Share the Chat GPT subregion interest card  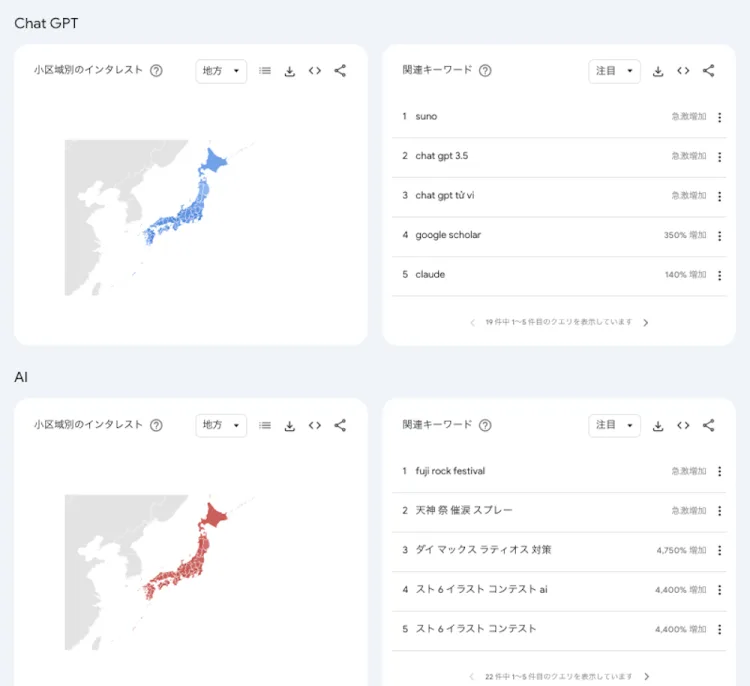[x=340, y=71]
